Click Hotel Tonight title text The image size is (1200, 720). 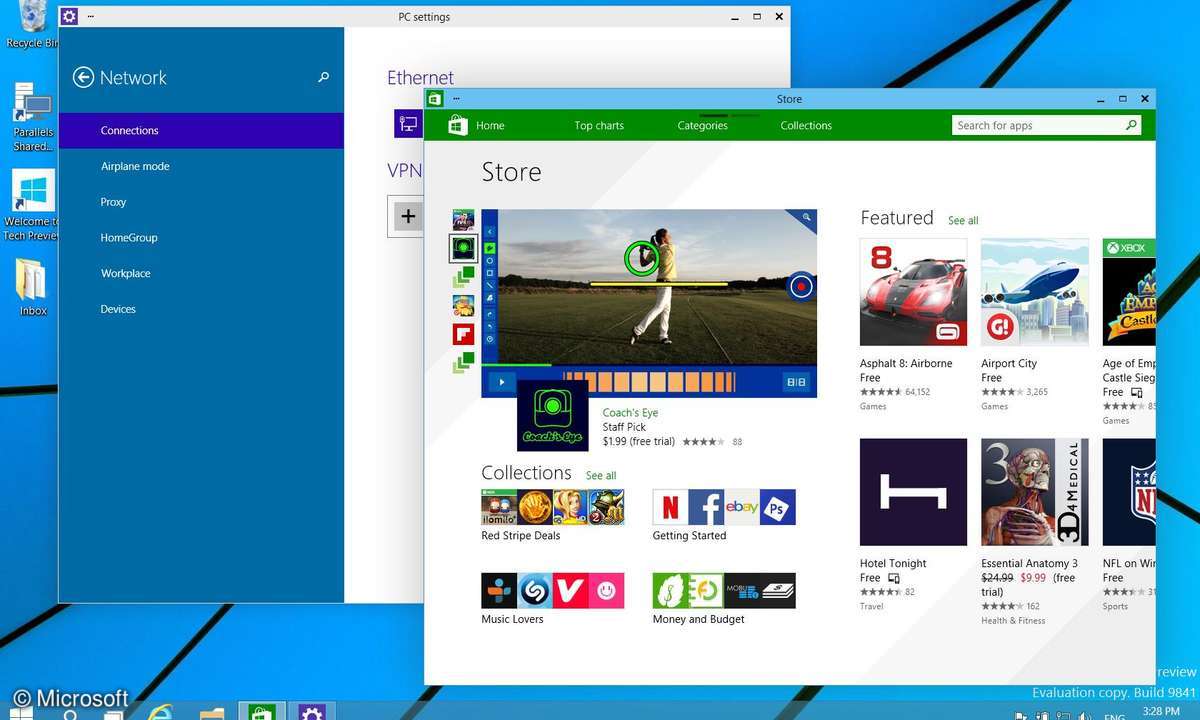pyautogui.click(x=893, y=563)
